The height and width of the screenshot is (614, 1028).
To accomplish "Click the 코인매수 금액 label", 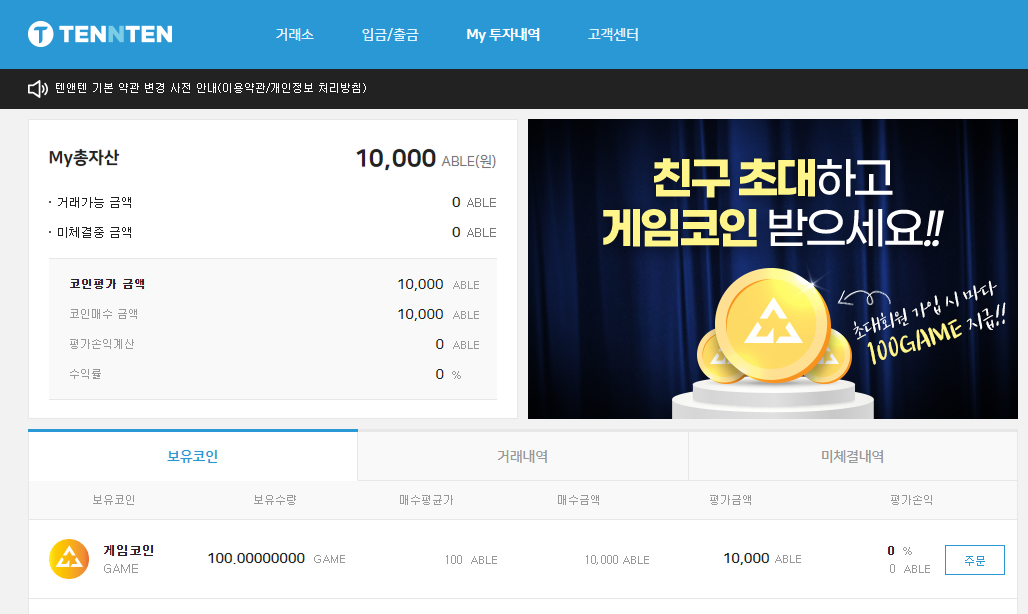I will pos(104,314).
